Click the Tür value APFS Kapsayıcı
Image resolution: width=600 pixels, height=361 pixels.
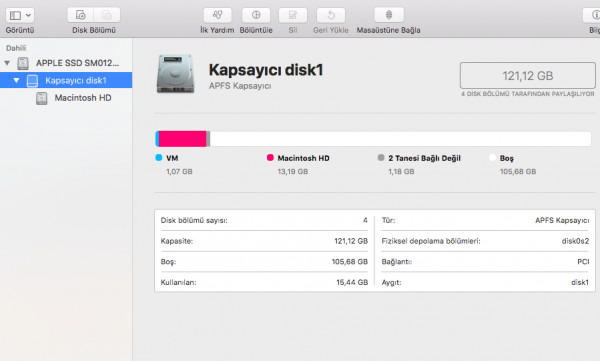click(562, 220)
